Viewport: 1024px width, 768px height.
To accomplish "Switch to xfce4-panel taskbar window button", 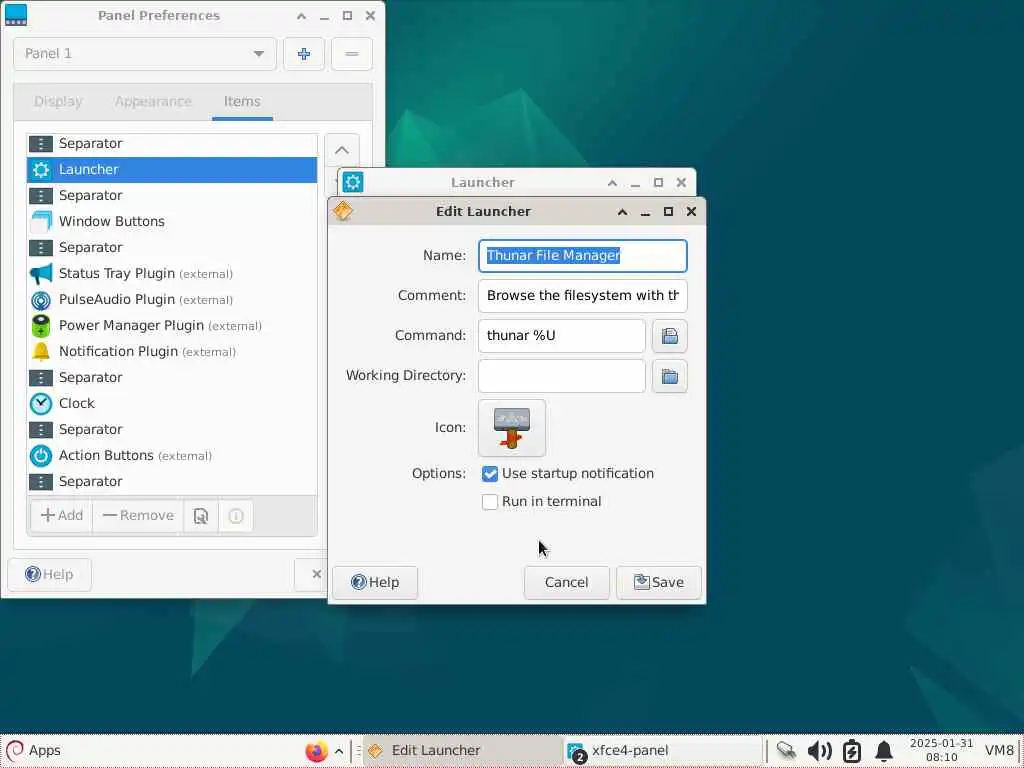I will (x=663, y=751).
